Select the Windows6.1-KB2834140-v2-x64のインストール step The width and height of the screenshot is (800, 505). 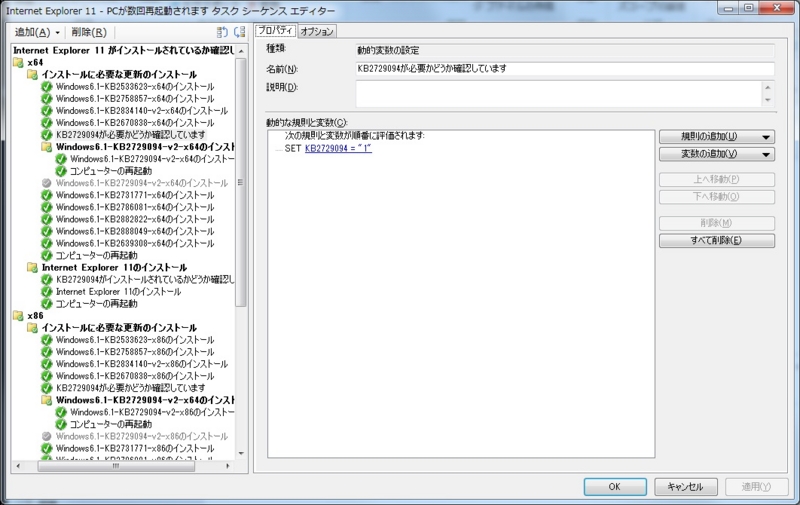pyautogui.click(x=142, y=111)
